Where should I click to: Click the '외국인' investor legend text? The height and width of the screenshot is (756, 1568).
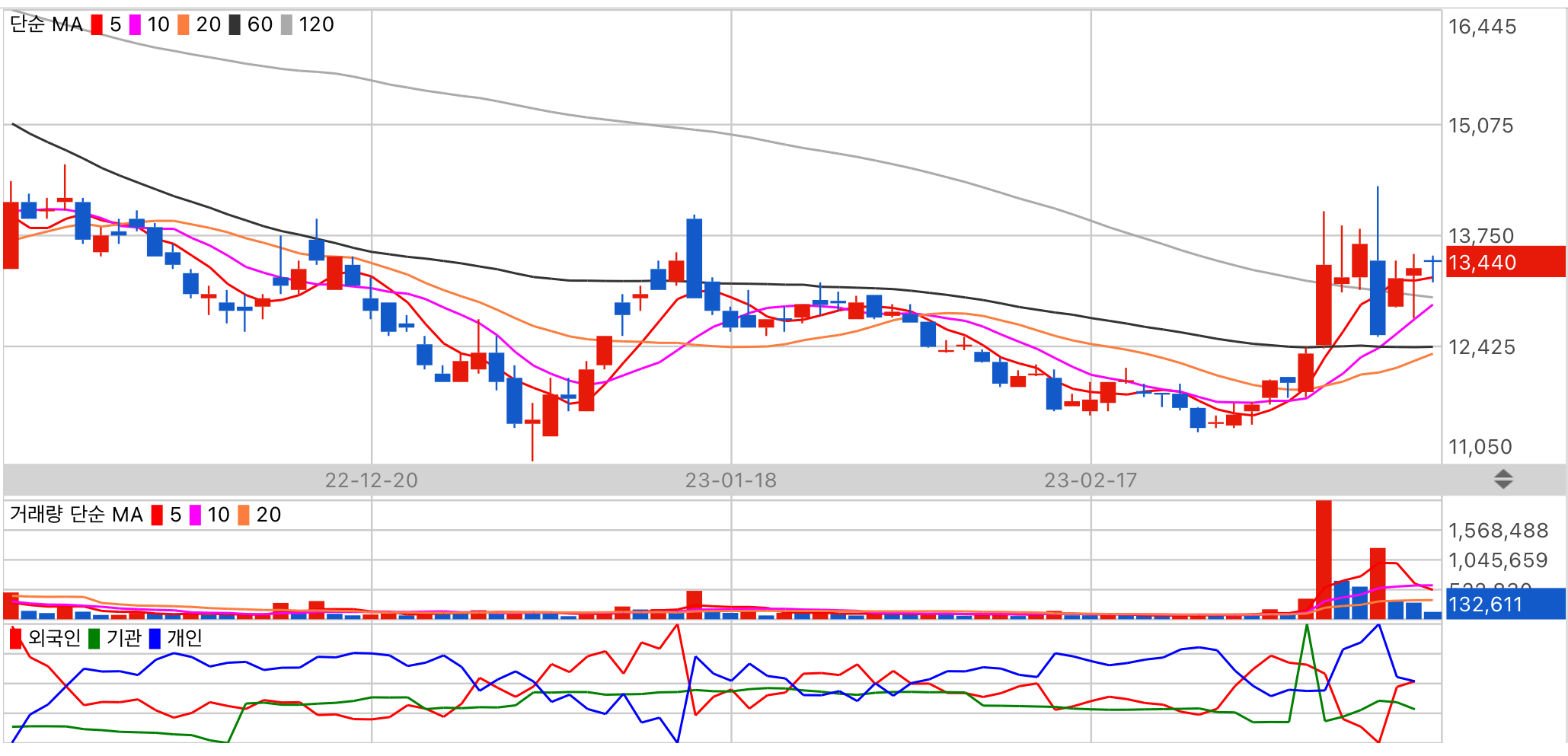(54, 638)
